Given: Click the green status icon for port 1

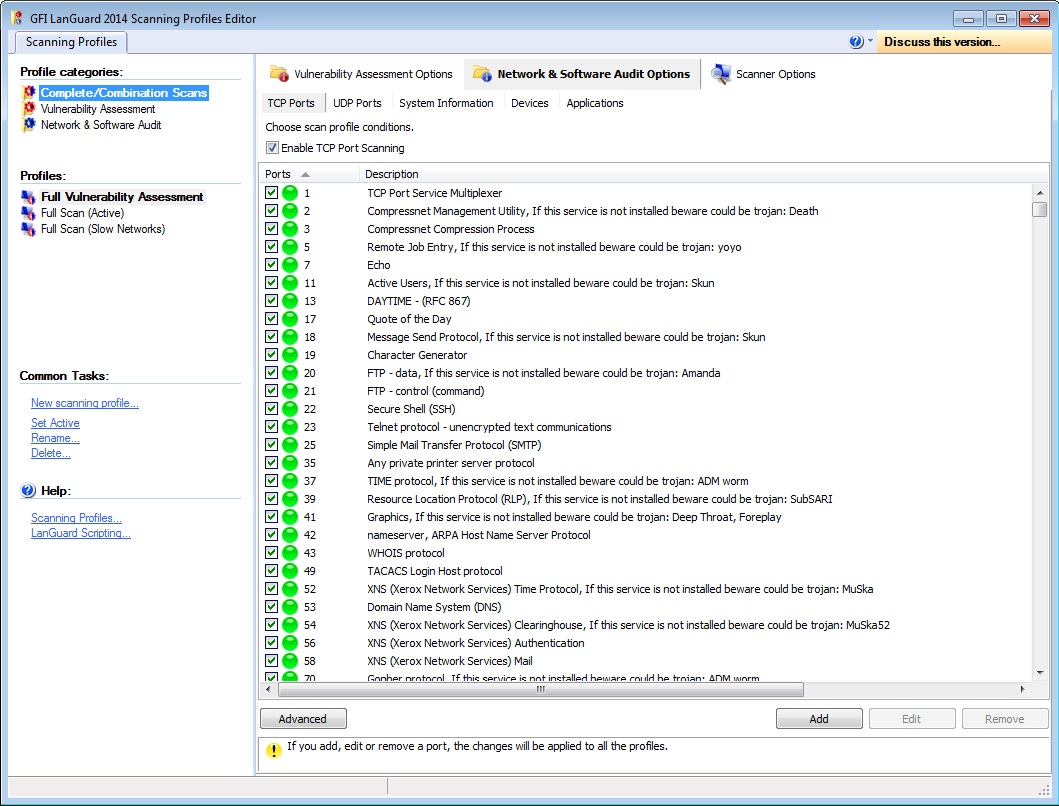Looking at the screenshot, I should coord(290,193).
